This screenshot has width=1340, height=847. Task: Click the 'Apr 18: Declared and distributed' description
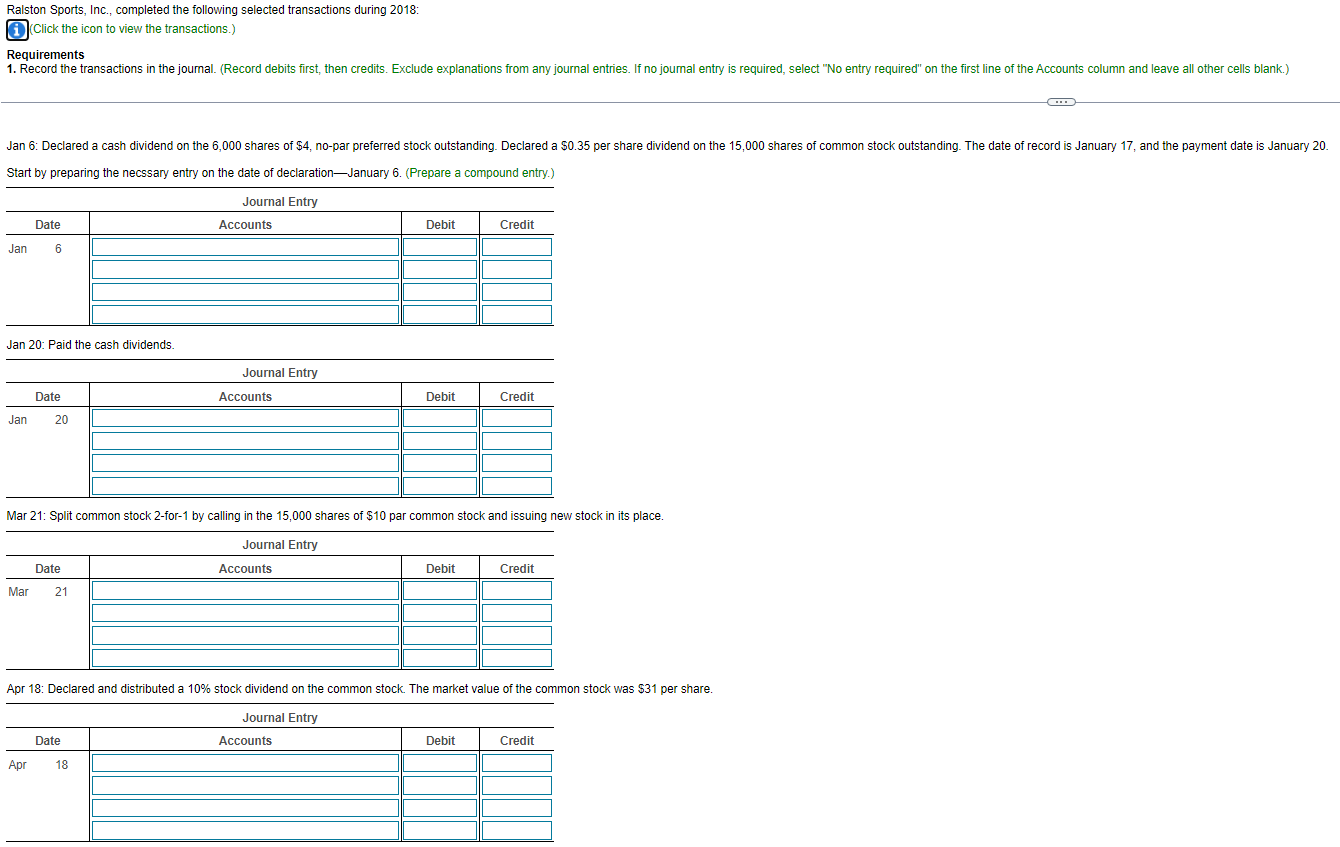click(360, 689)
